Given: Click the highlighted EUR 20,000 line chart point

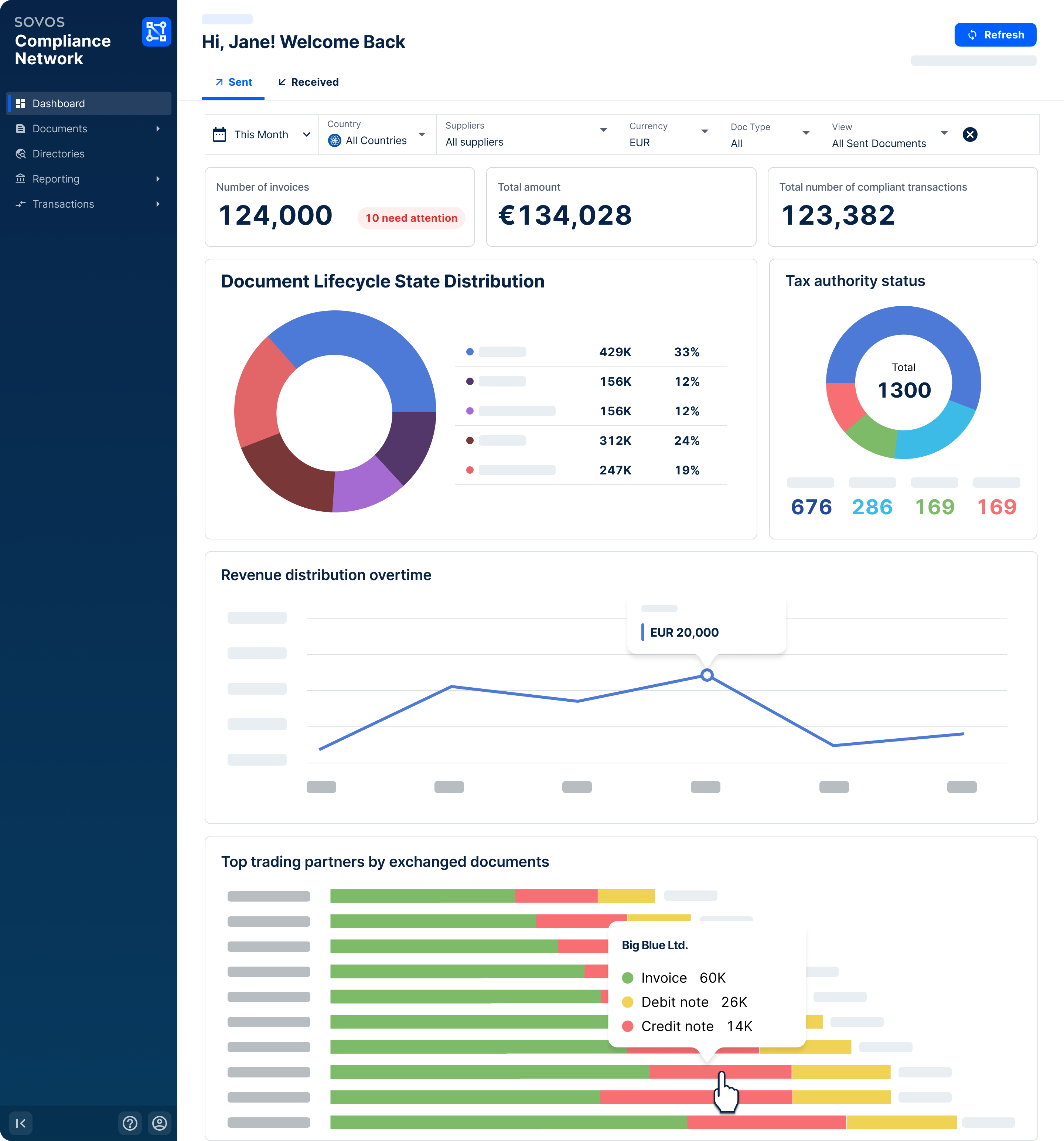Looking at the screenshot, I should pyautogui.click(x=707, y=675).
